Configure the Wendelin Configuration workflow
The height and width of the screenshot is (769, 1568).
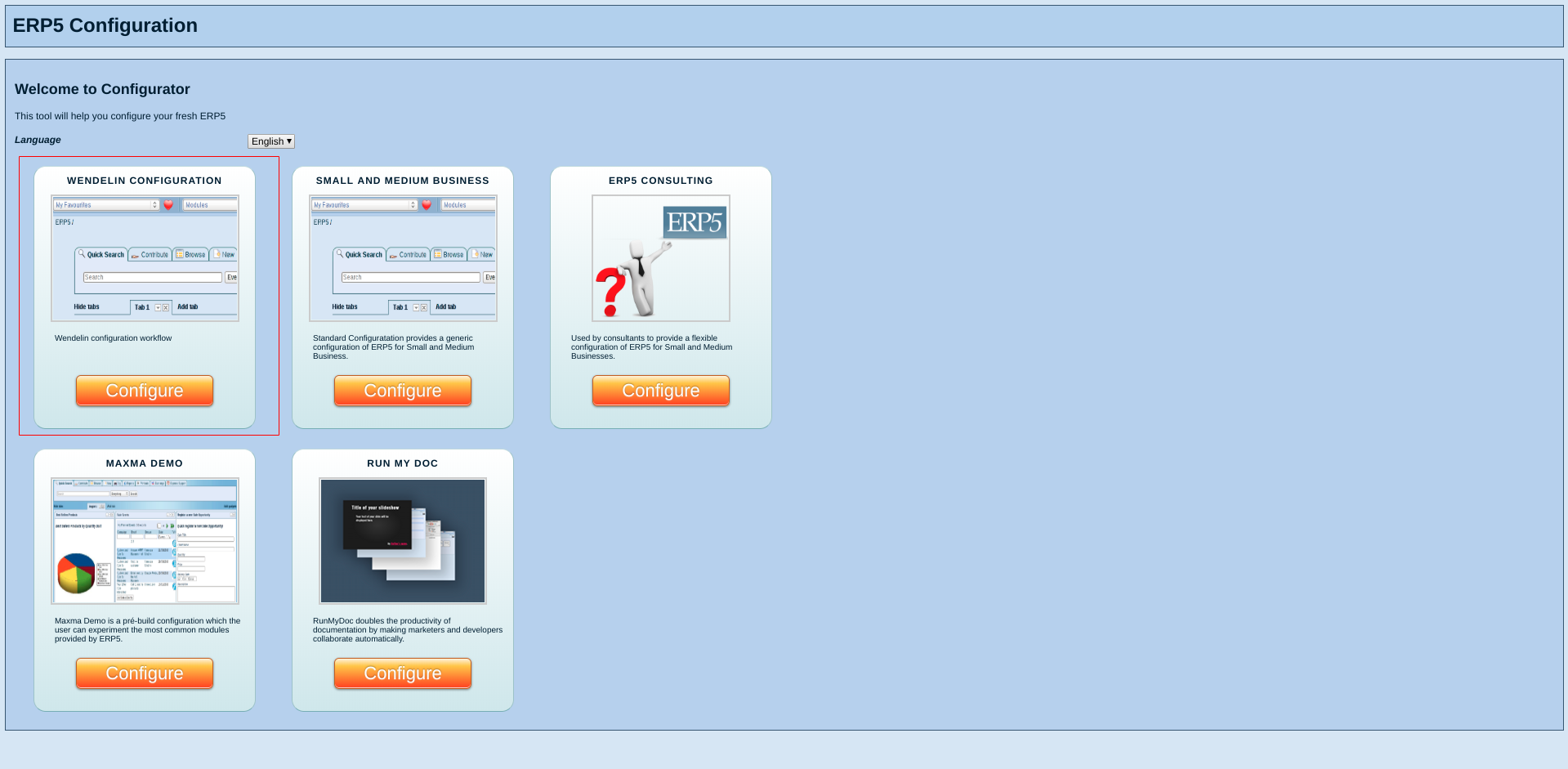[145, 391]
